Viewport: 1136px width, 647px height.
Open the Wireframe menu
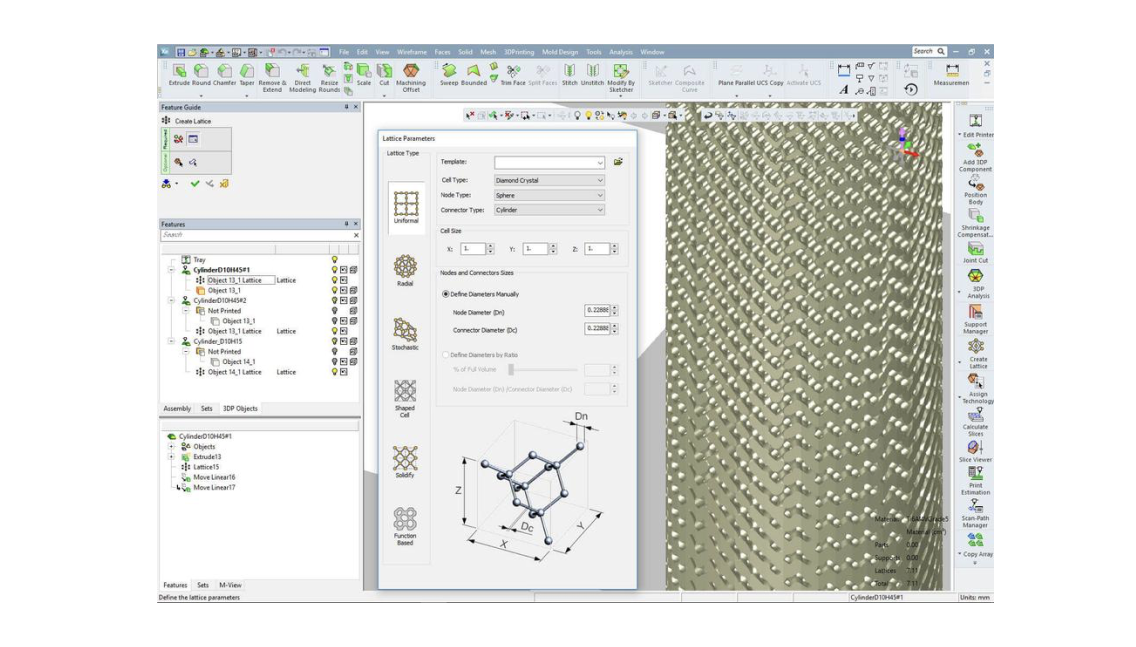coord(412,52)
